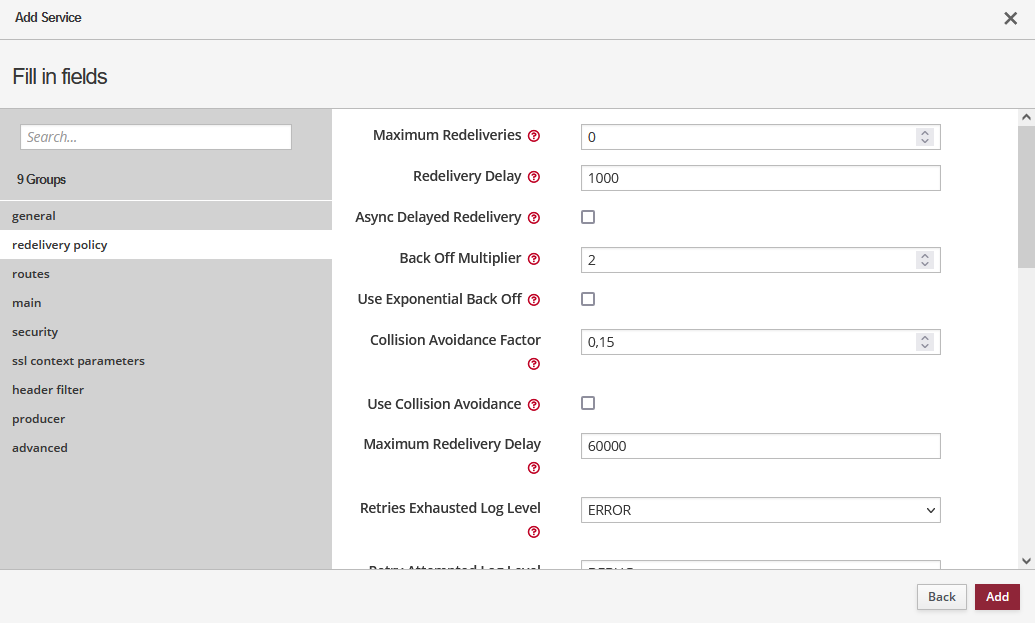1035x623 pixels.
Task: Open ssl context parameters group
Action: pos(78,361)
